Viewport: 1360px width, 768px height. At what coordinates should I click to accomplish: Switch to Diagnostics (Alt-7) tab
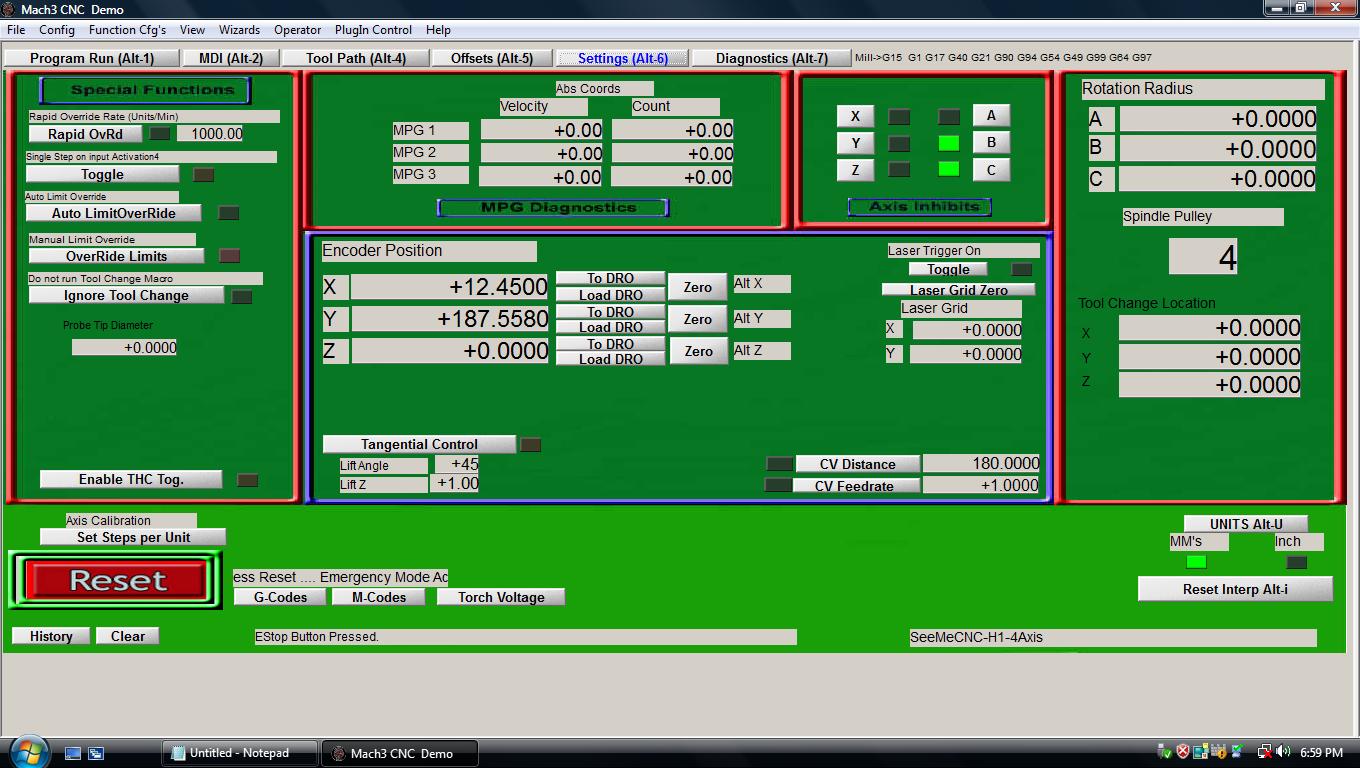point(771,58)
